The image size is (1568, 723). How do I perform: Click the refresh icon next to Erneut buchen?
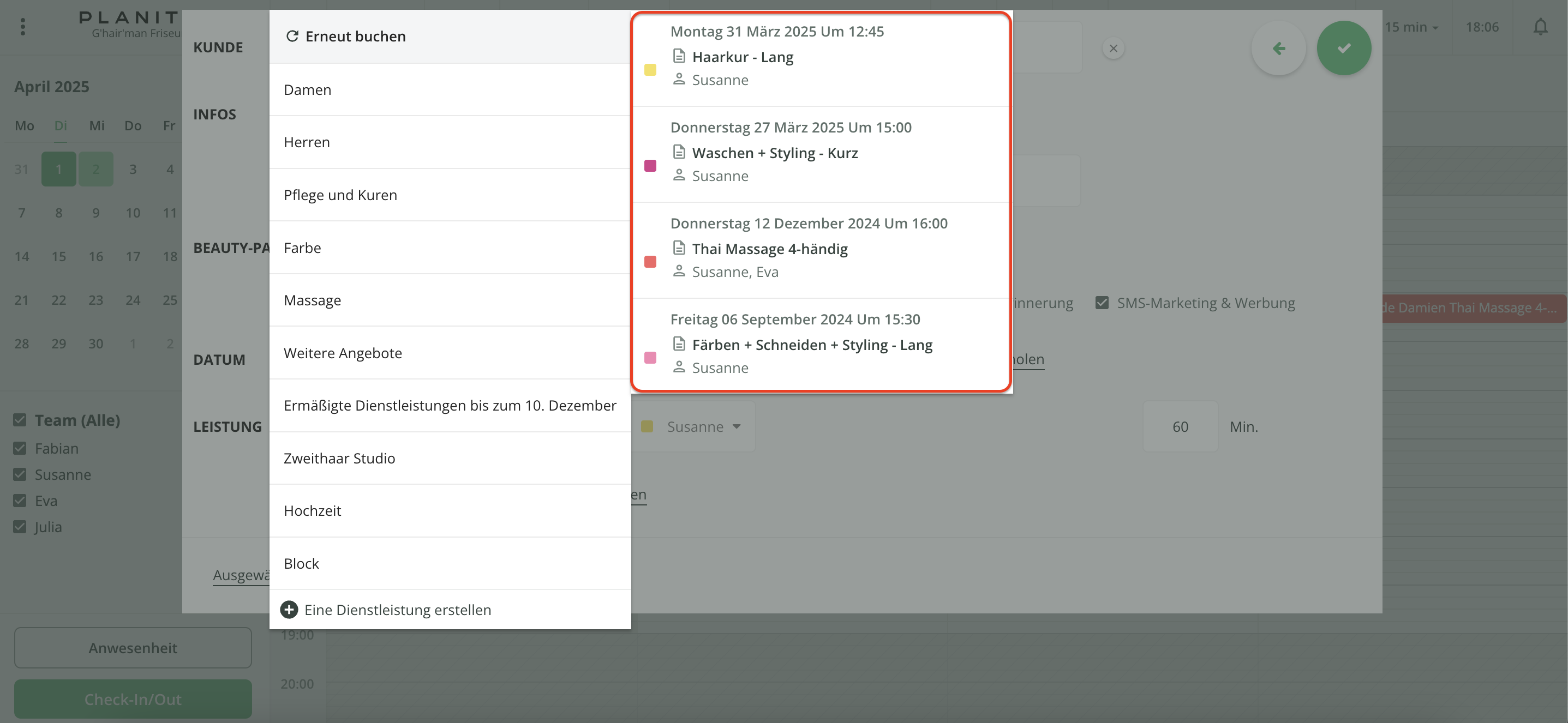(x=292, y=37)
